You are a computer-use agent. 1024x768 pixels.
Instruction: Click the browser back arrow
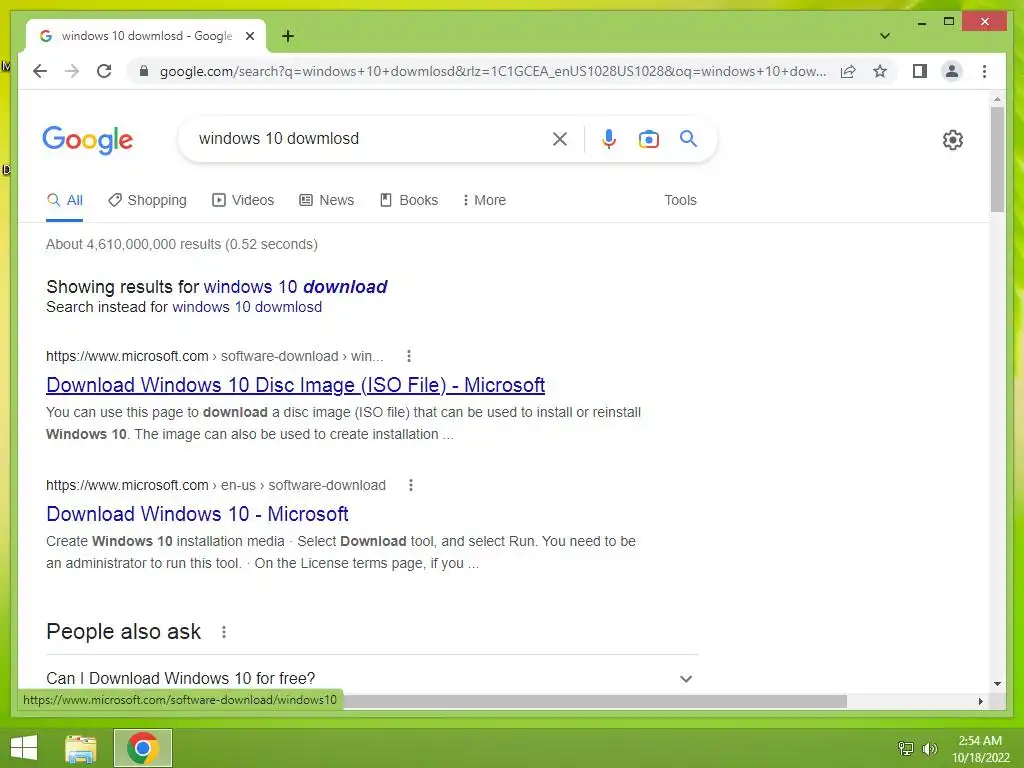40,71
